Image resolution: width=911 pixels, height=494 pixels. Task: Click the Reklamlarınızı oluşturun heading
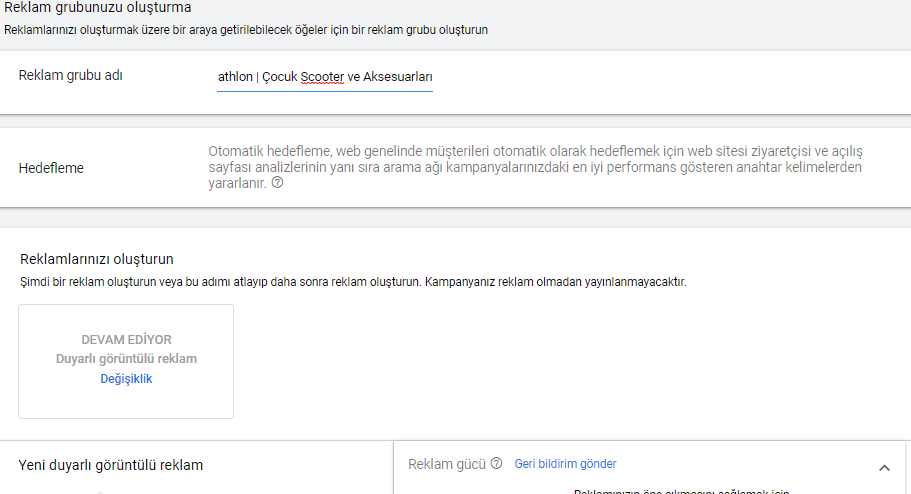[97, 259]
